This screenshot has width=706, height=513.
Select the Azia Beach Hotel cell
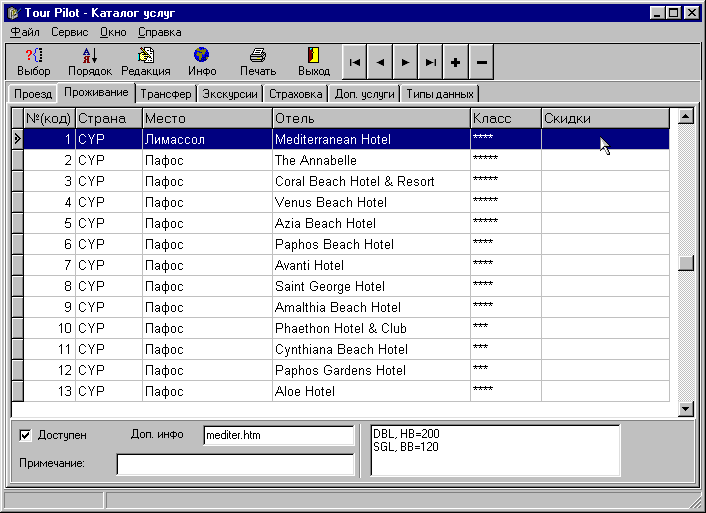(x=371, y=223)
